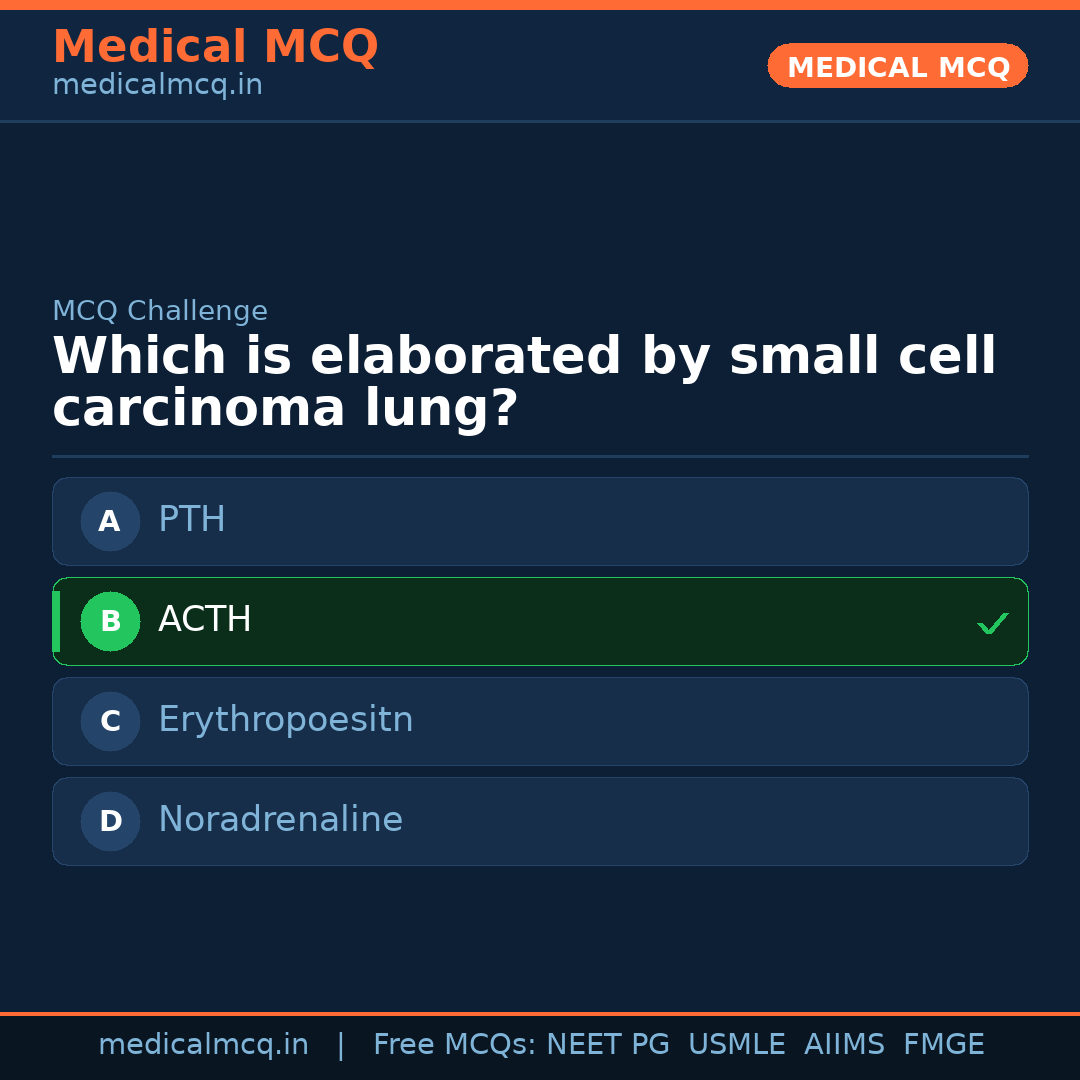This screenshot has height=1080, width=1080.
Task: Click the circular A badge beside PTH
Action: (x=110, y=521)
